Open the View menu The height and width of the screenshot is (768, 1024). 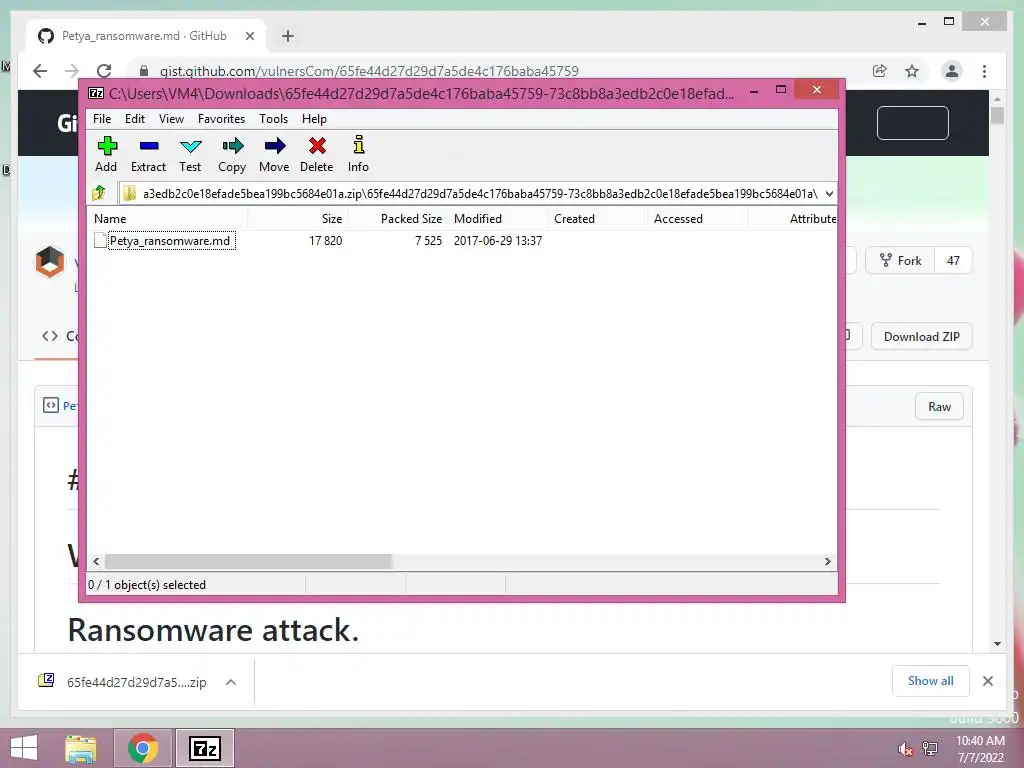[x=171, y=119]
